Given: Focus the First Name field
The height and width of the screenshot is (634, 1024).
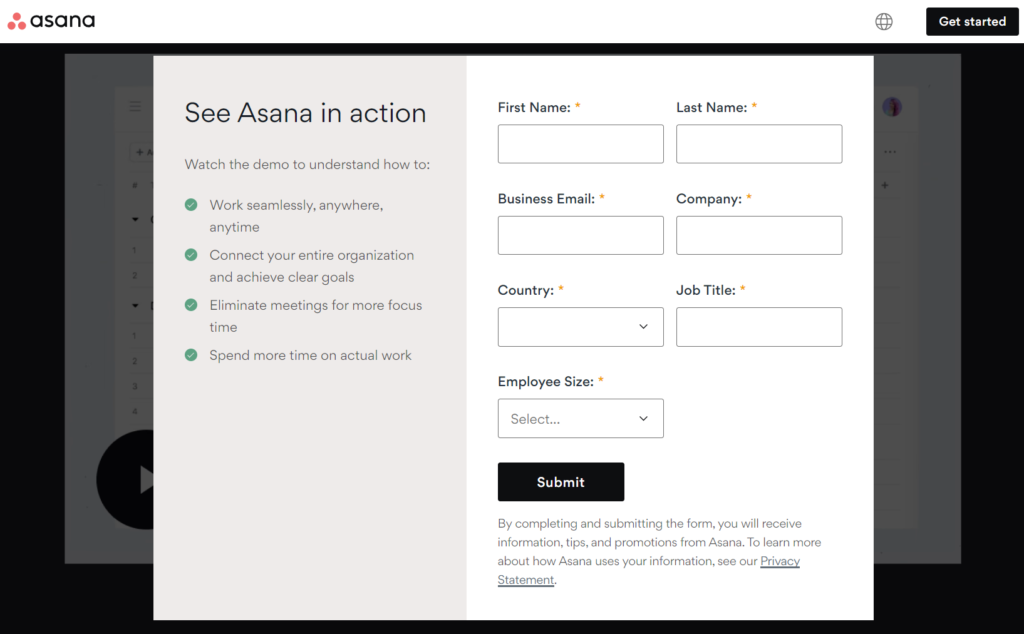Looking at the screenshot, I should click(x=581, y=144).
